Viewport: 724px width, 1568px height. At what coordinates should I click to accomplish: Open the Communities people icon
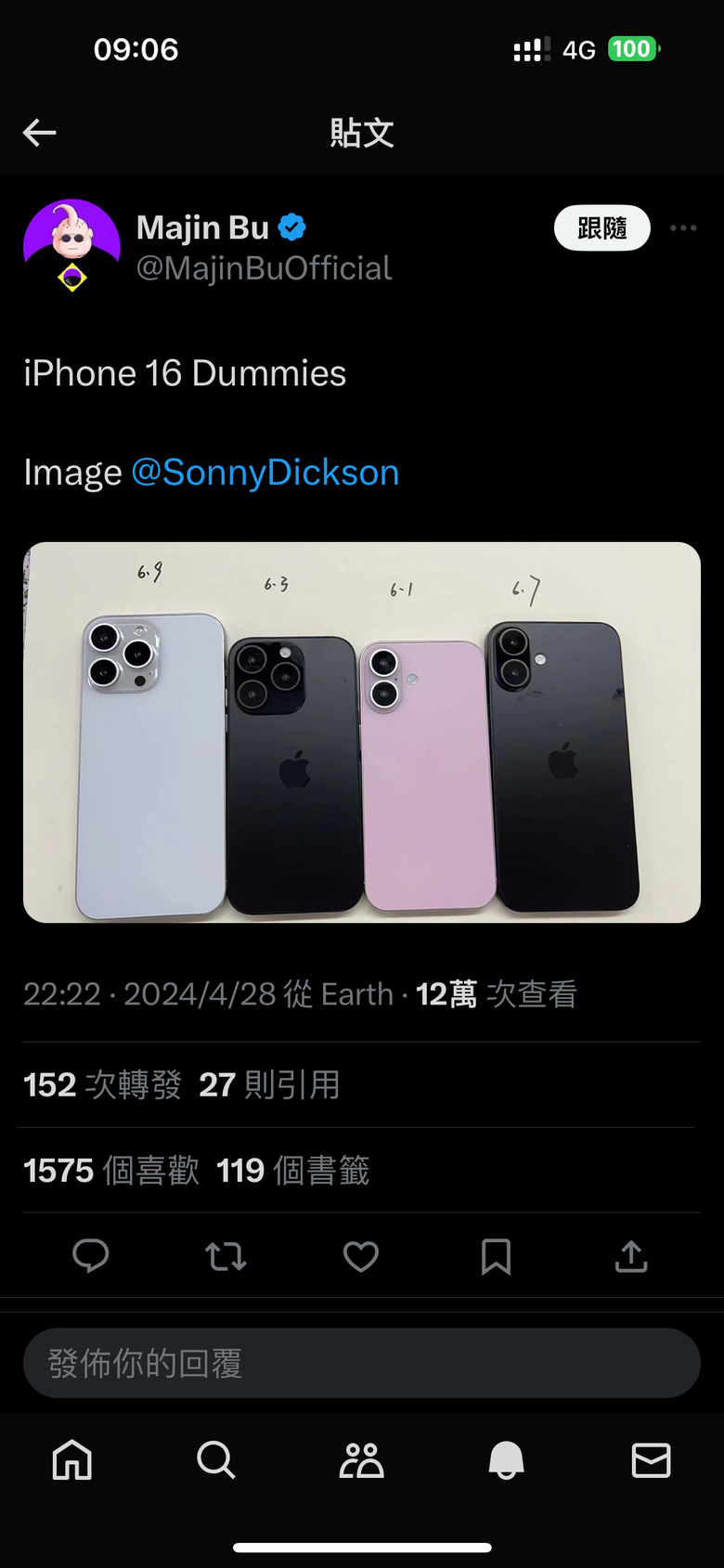click(x=361, y=1460)
